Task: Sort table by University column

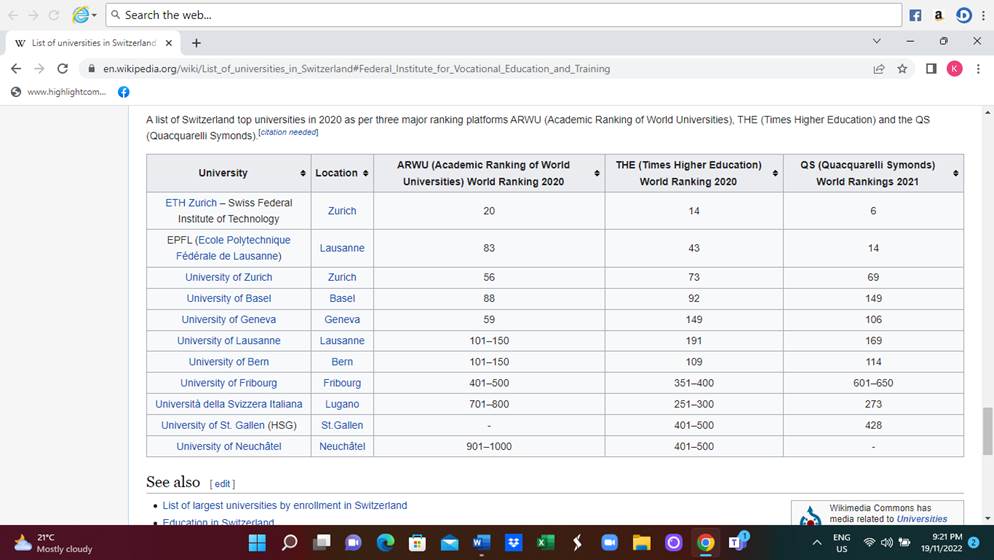Action: [x=303, y=173]
